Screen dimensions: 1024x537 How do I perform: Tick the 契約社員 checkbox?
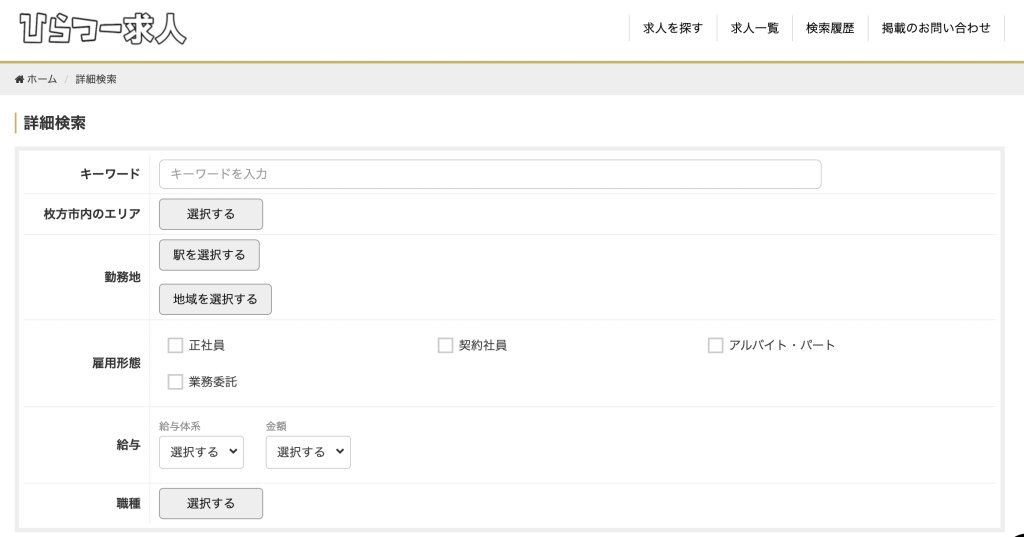pyautogui.click(x=446, y=346)
